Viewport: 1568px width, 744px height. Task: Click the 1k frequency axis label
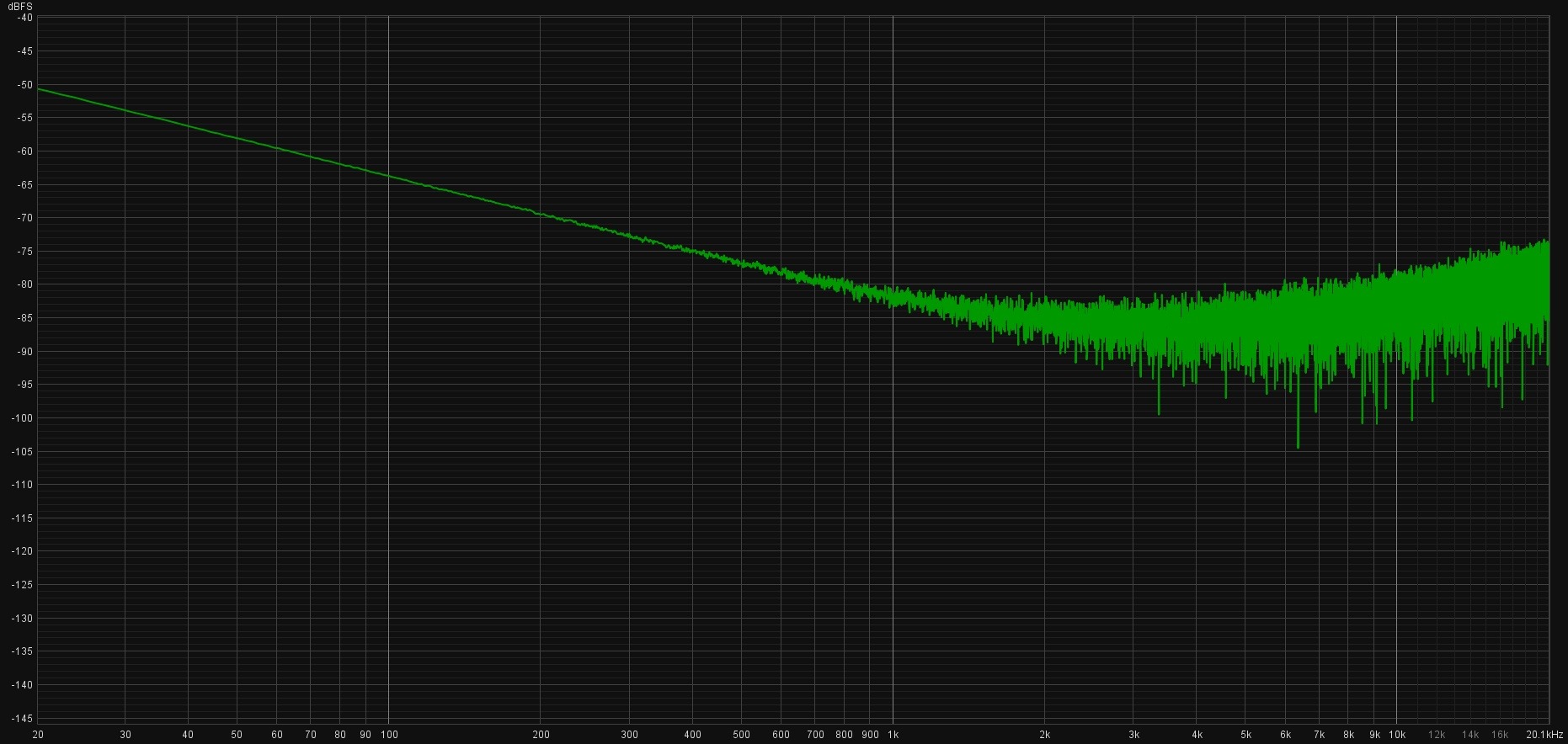893,735
